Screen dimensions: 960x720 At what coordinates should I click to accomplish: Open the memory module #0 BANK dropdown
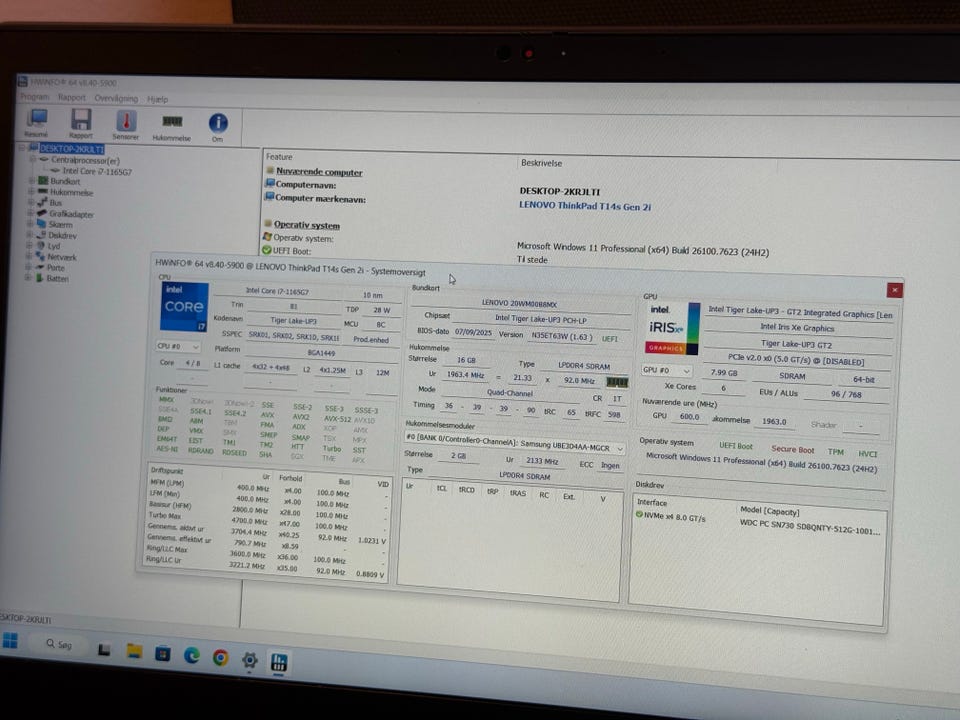tap(514, 444)
